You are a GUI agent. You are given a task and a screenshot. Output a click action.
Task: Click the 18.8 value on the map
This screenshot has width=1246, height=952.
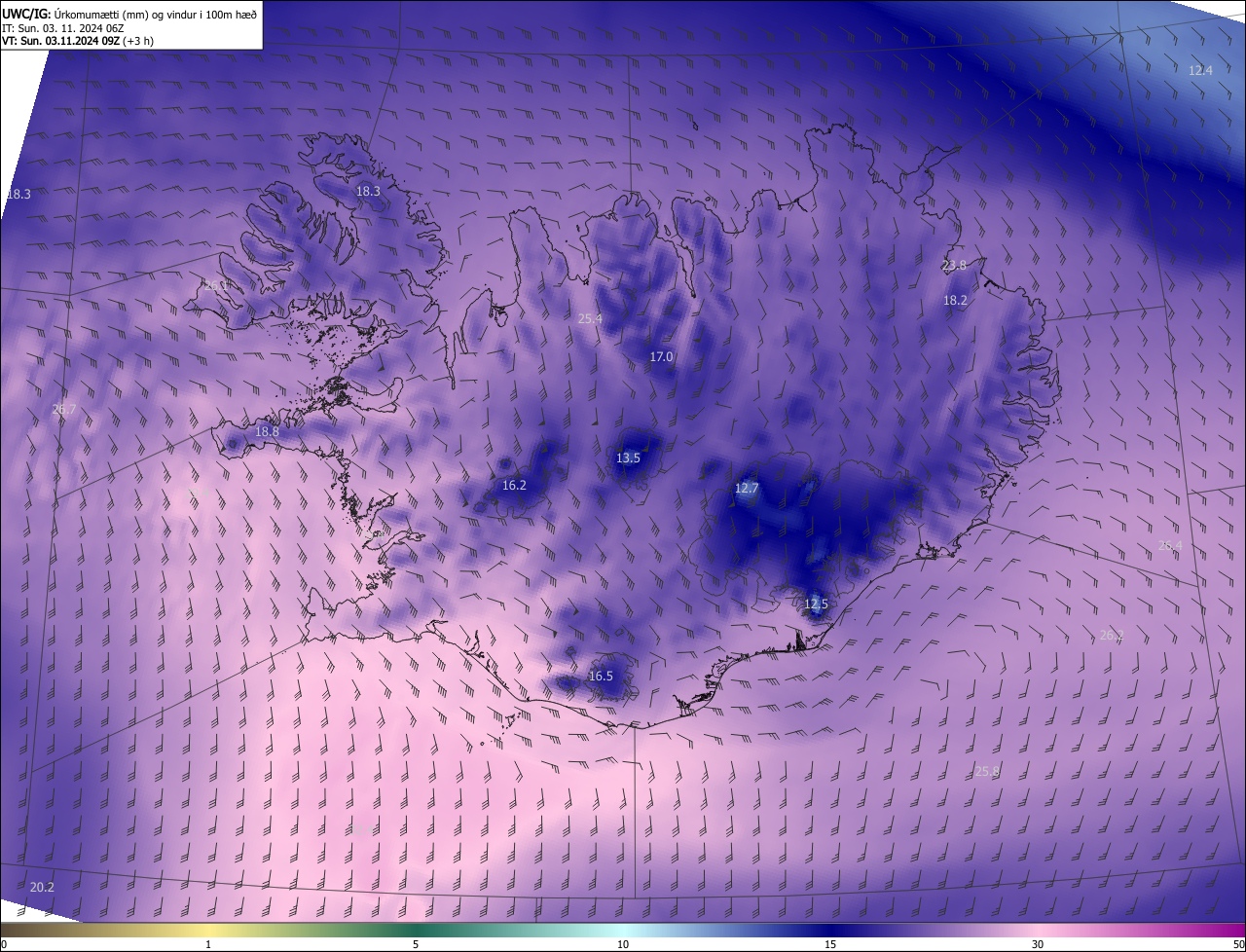coord(267,431)
